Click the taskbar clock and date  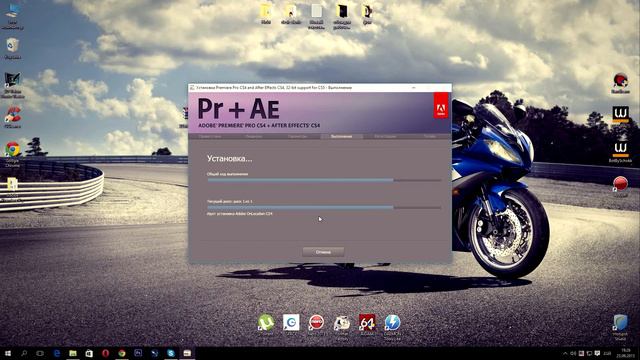(625, 353)
